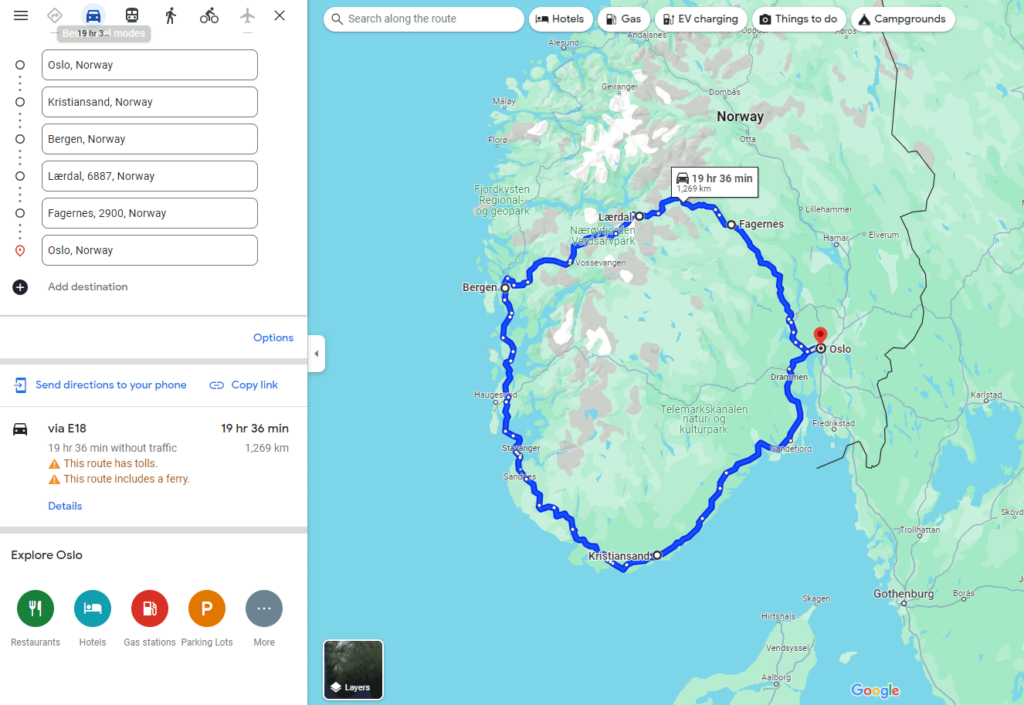Select the Best travel mode icon
The width and height of the screenshot is (1024, 705).
coord(55,16)
